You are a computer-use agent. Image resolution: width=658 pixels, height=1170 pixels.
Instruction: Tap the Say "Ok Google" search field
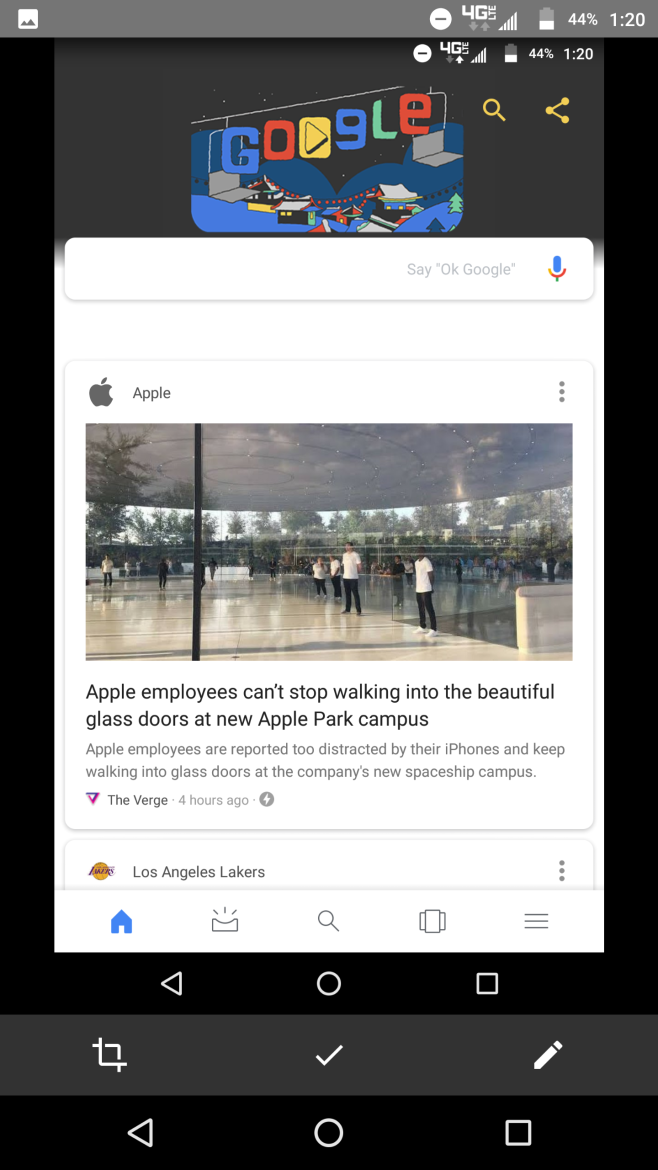tap(329, 269)
